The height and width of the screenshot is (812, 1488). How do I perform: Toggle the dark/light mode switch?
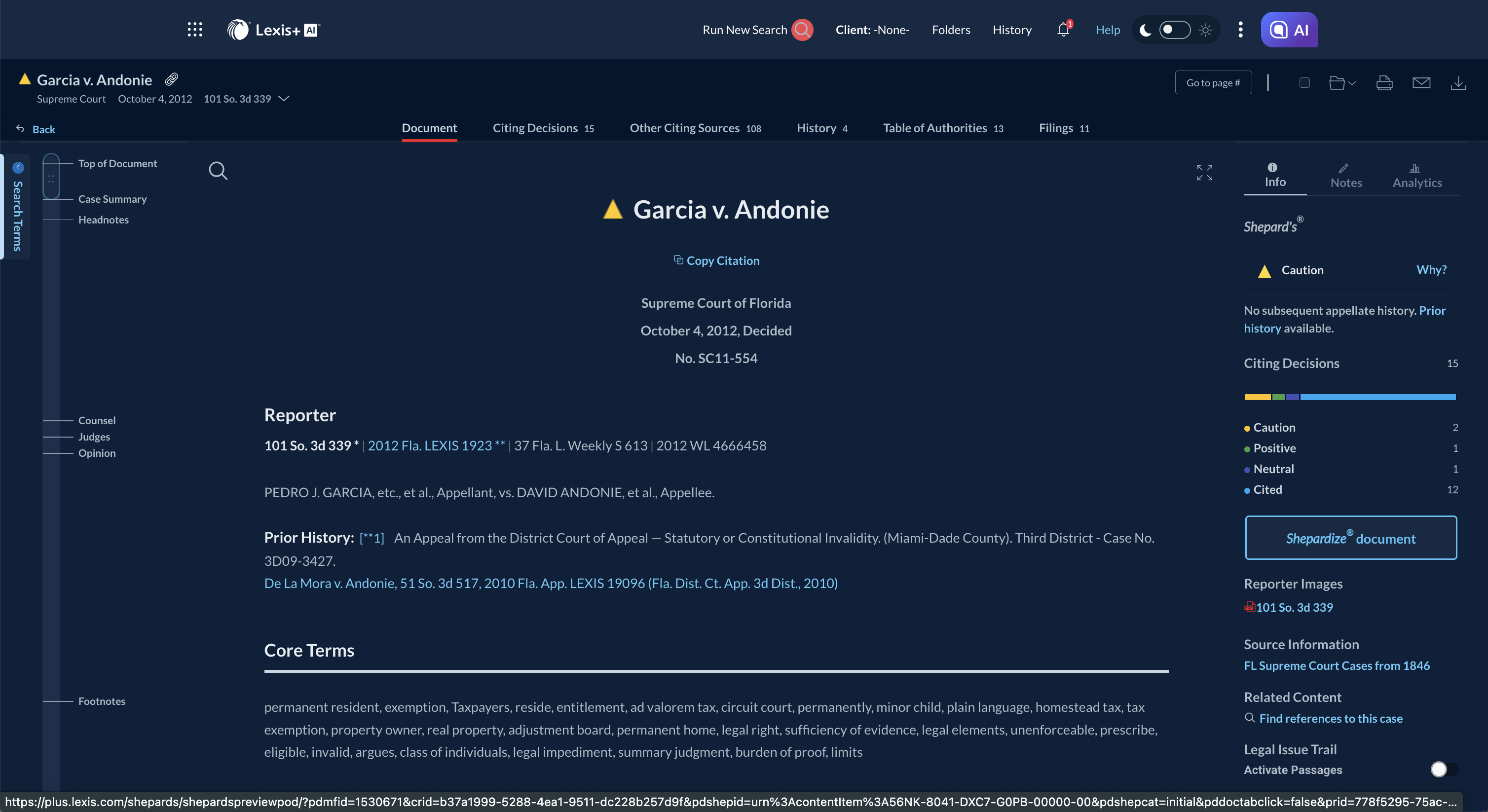tap(1174, 30)
